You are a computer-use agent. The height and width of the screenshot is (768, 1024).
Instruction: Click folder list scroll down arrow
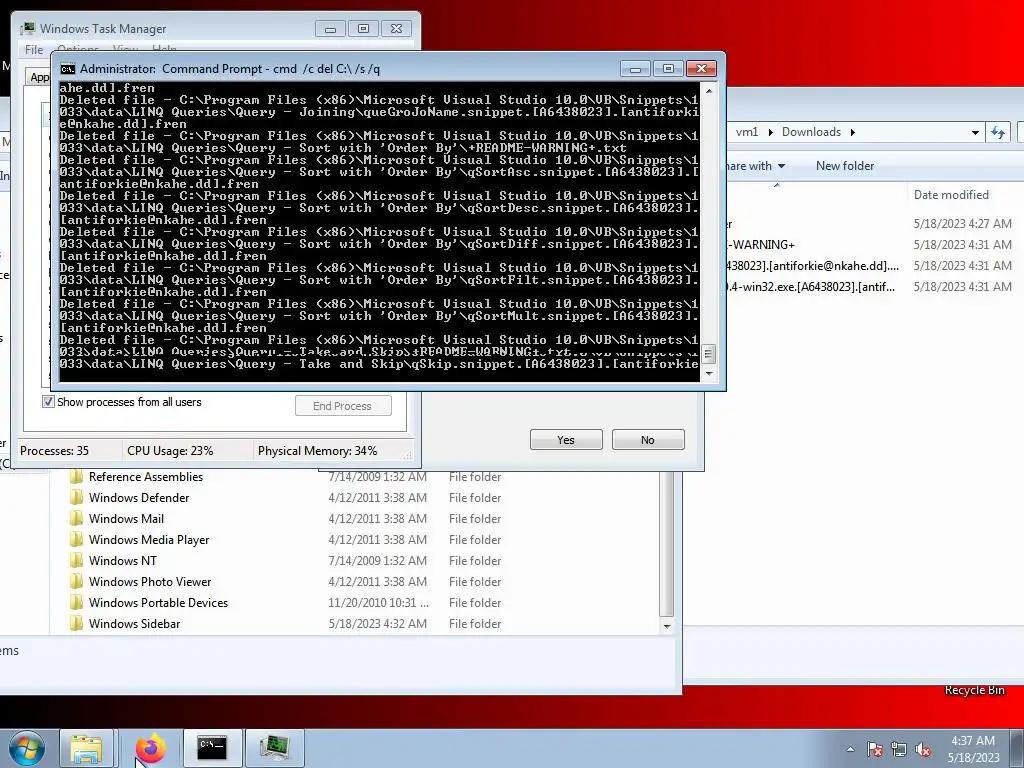pos(667,626)
